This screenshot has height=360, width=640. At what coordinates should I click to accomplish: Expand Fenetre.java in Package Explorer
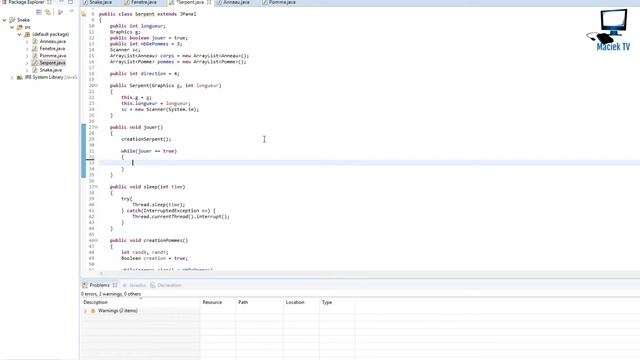pyautogui.click(x=27, y=49)
